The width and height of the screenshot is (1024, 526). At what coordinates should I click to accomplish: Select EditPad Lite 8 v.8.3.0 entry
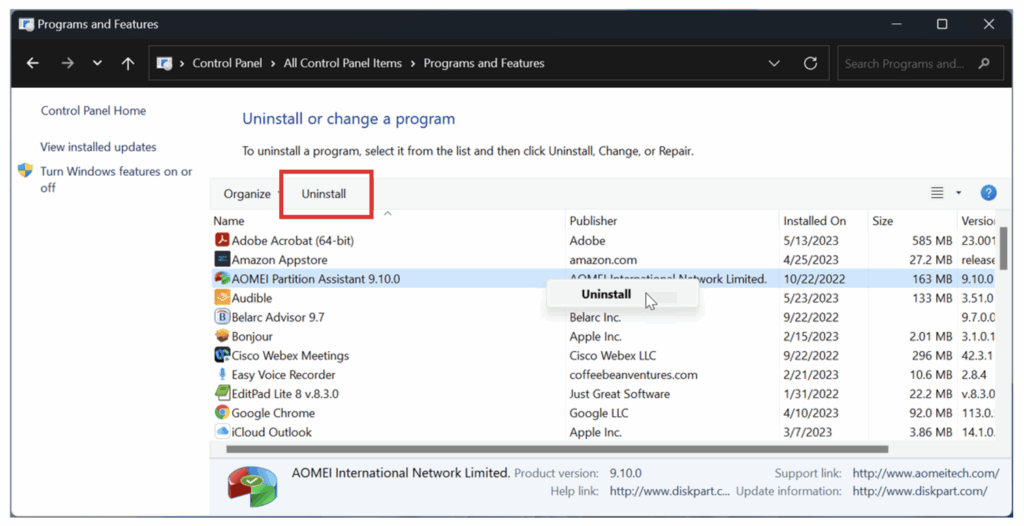tap(285, 393)
